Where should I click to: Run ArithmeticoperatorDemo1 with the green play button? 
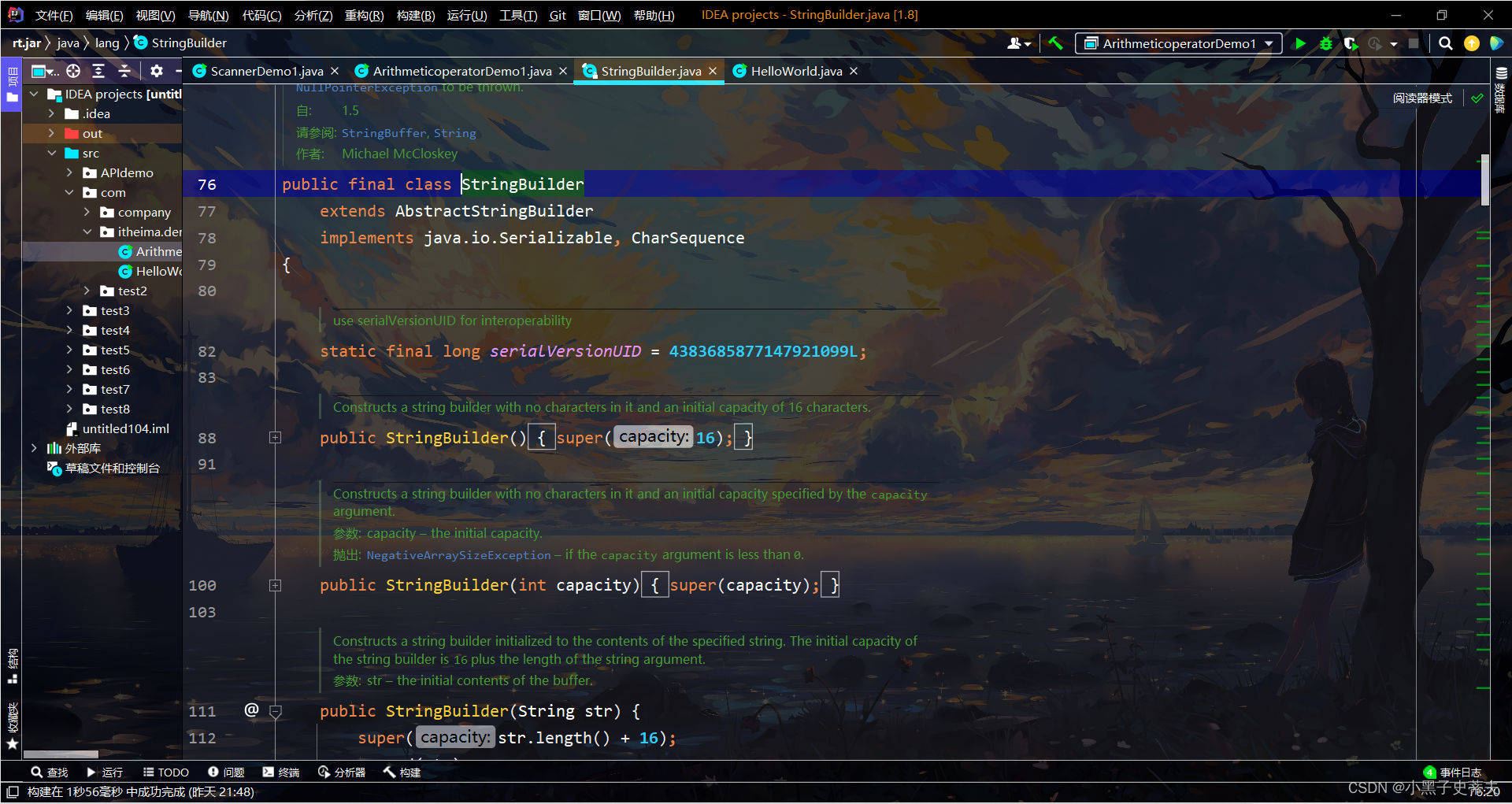pyautogui.click(x=1300, y=43)
